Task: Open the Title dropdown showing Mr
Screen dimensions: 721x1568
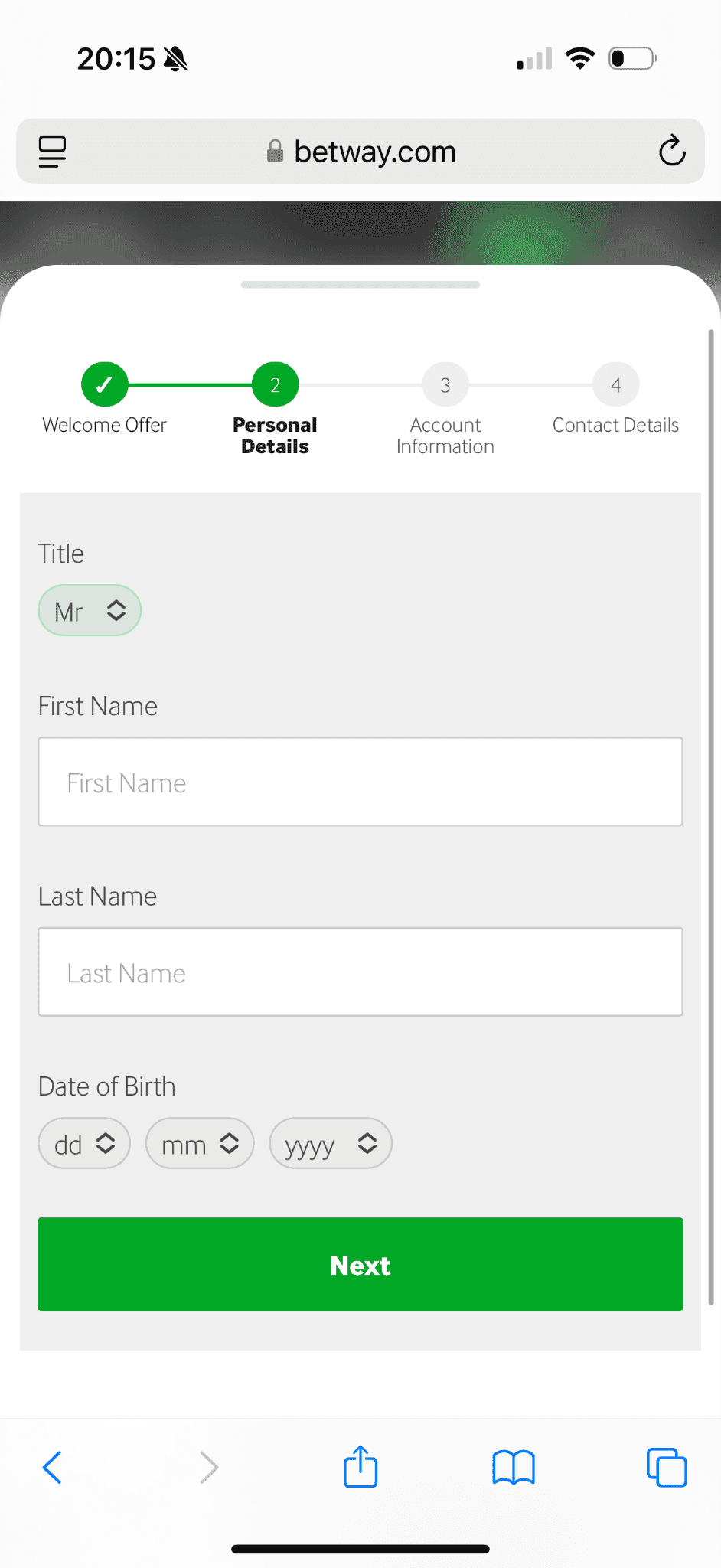Action: coord(90,610)
